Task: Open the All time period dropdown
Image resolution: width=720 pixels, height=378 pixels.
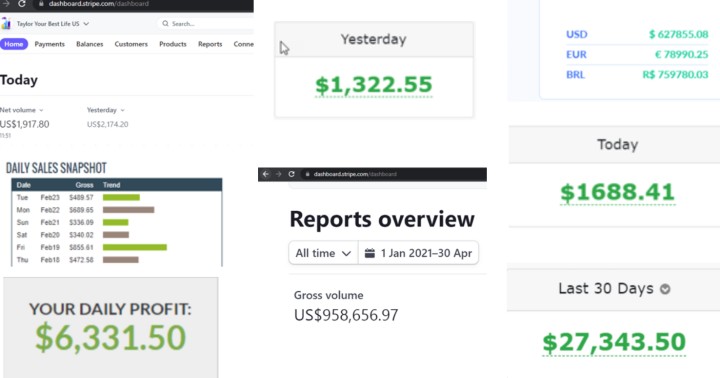Action: coord(323,253)
